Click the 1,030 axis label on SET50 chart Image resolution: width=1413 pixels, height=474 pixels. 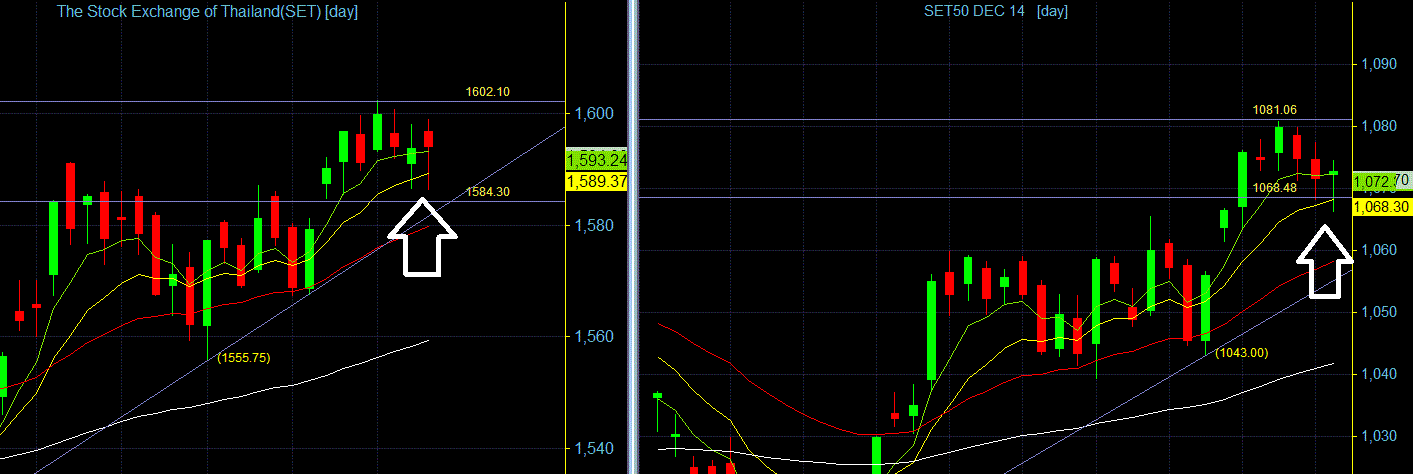point(1379,436)
